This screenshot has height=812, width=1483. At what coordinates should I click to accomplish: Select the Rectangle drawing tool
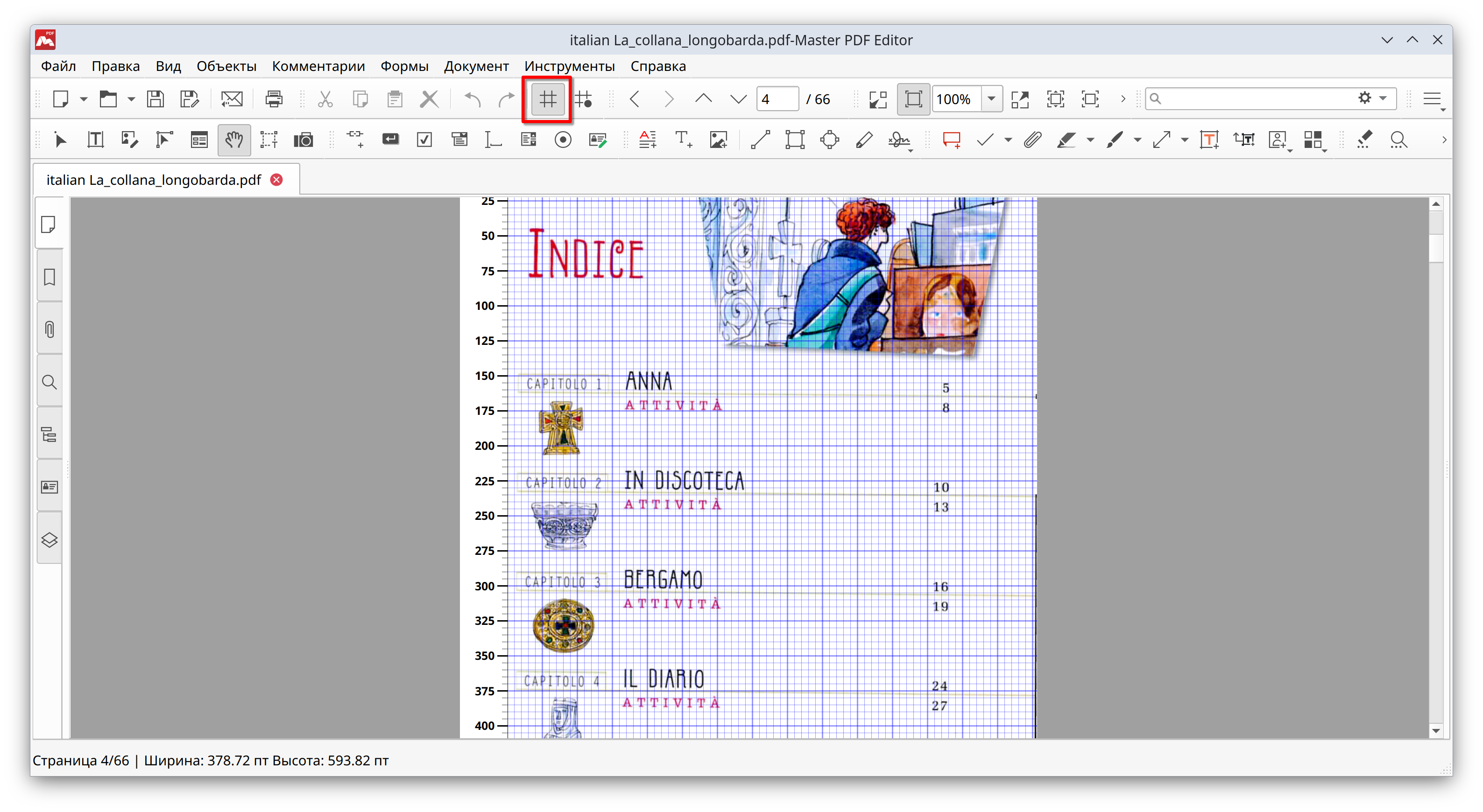point(794,140)
